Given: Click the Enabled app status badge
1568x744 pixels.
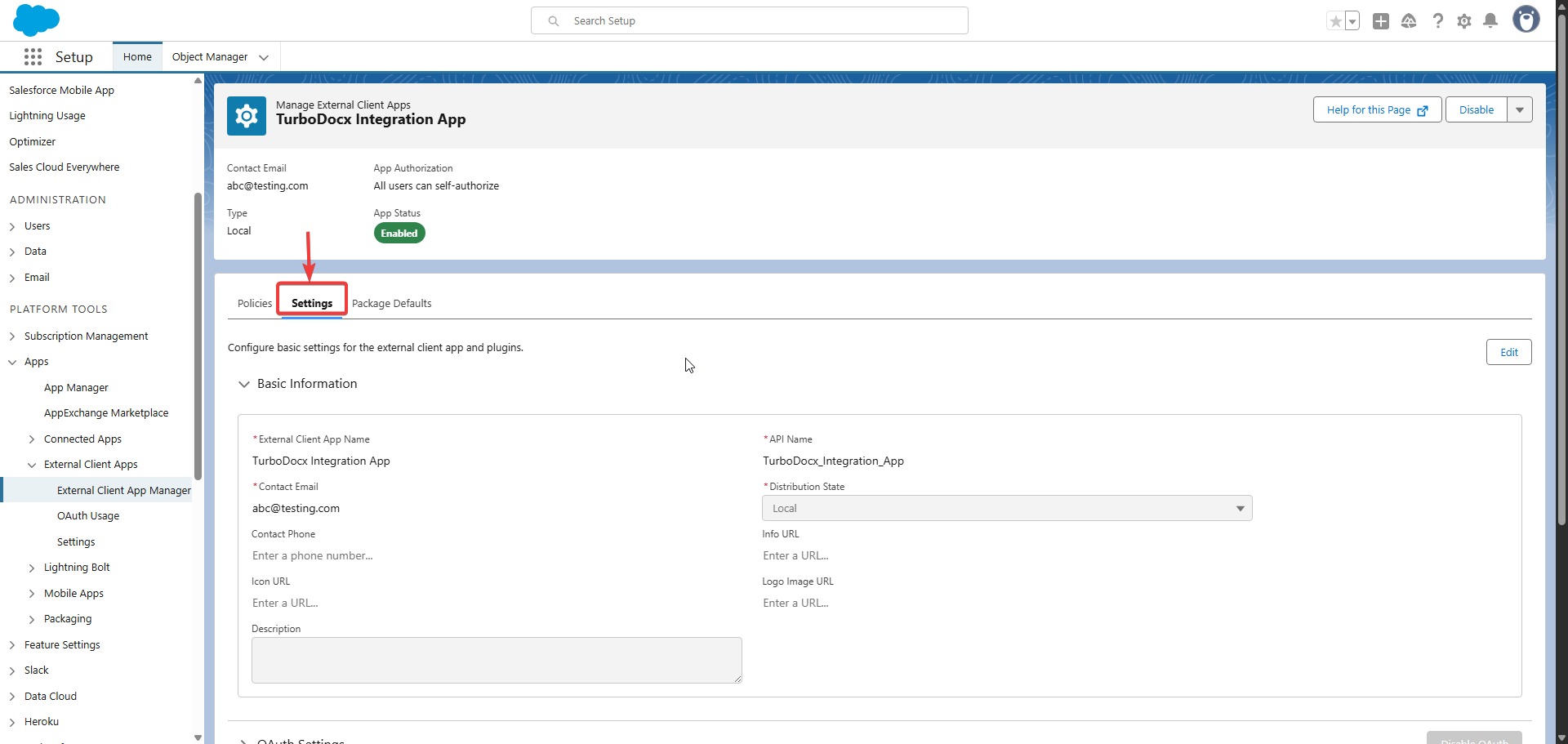Looking at the screenshot, I should click(399, 233).
